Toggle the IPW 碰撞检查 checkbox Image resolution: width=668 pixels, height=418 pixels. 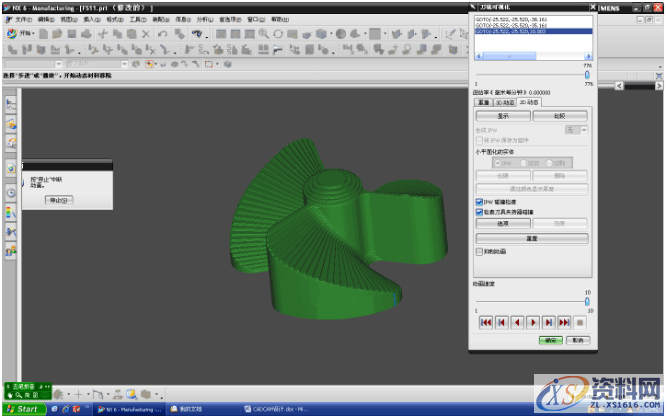479,201
